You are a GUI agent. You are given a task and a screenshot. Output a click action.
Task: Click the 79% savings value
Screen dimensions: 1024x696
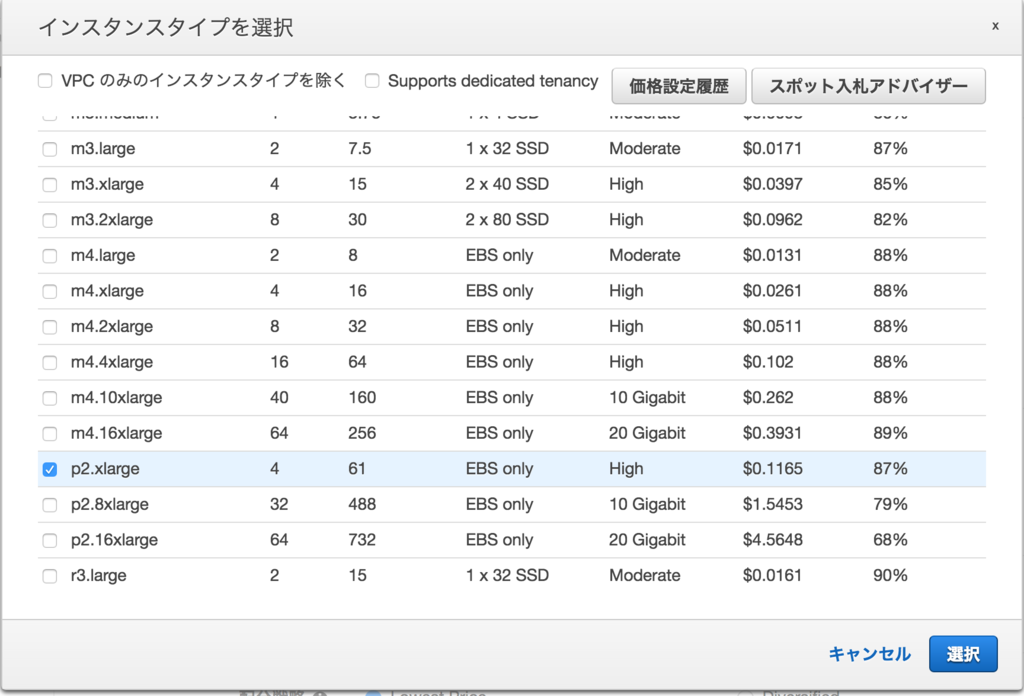coord(890,504)
